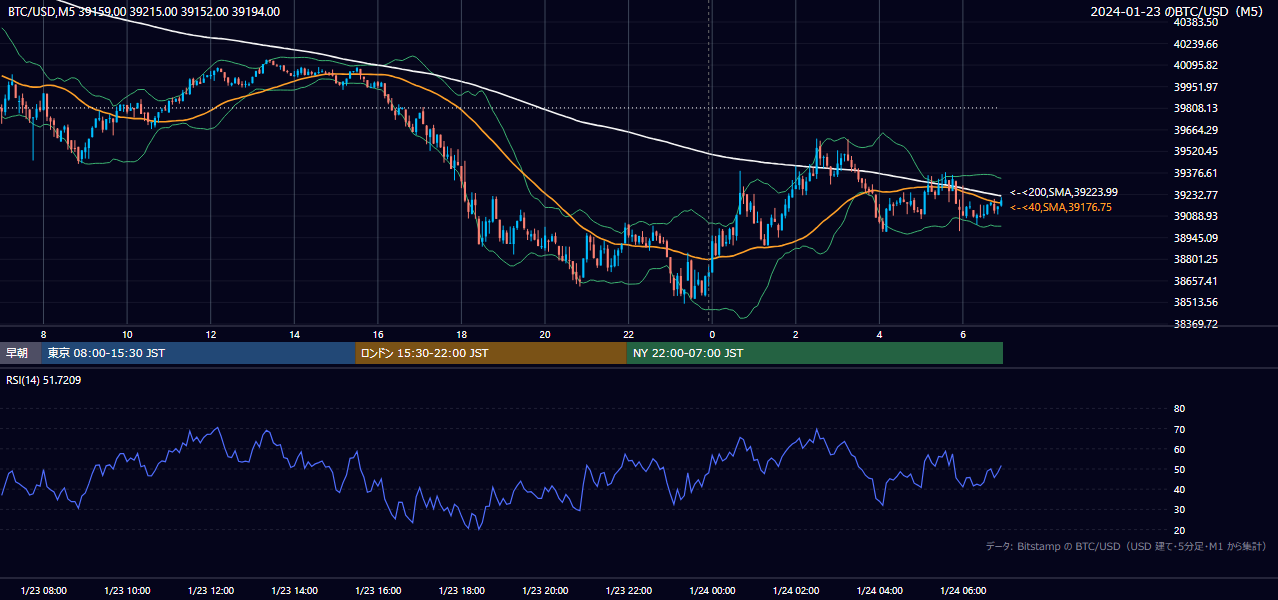Click the 1/23 08:00 bottom time label

tap(43, 591)
